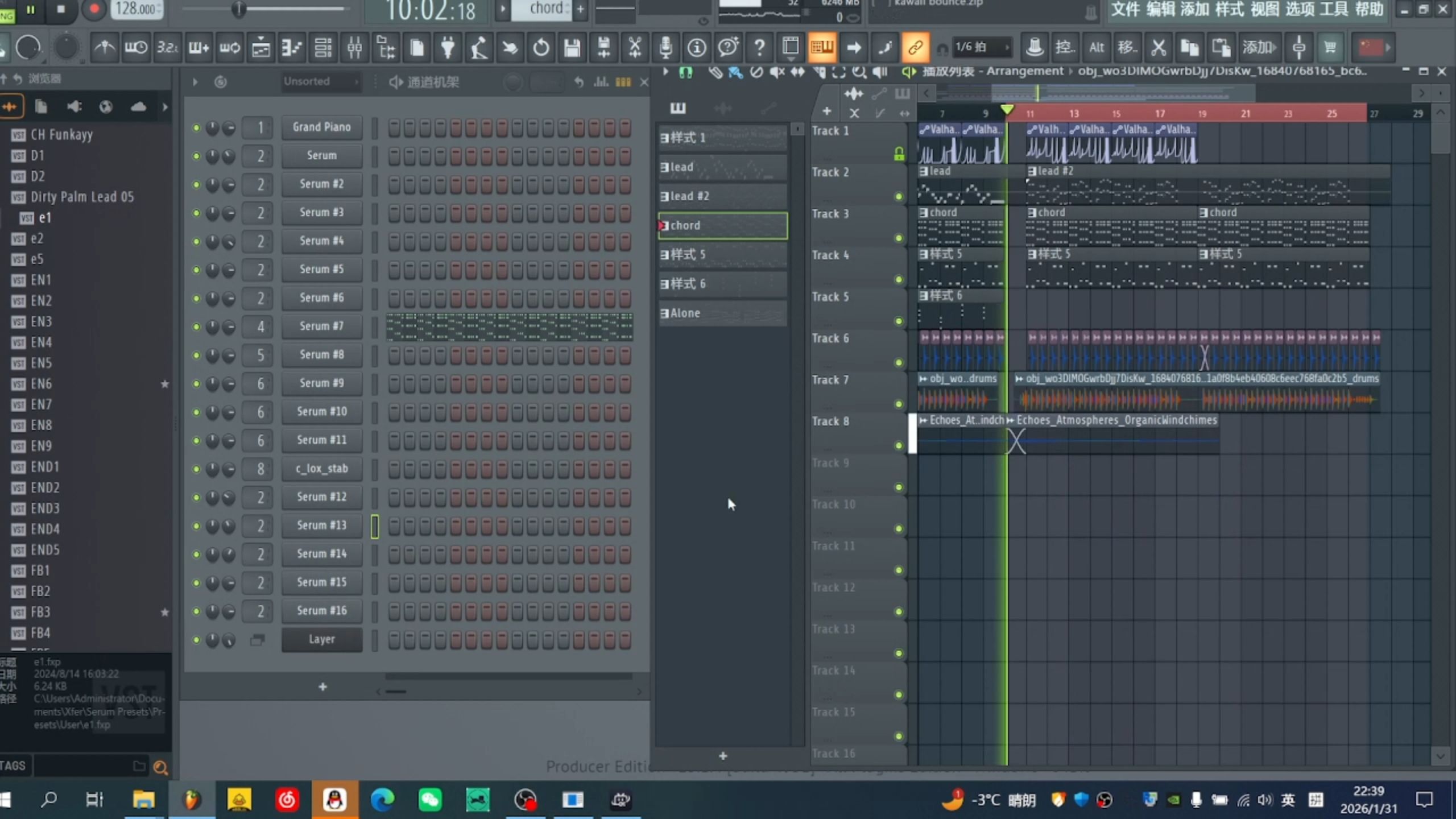
Task: Open the playlist menu arrow at its top-left
Action: pyautogui.click(x=665, y=72)
